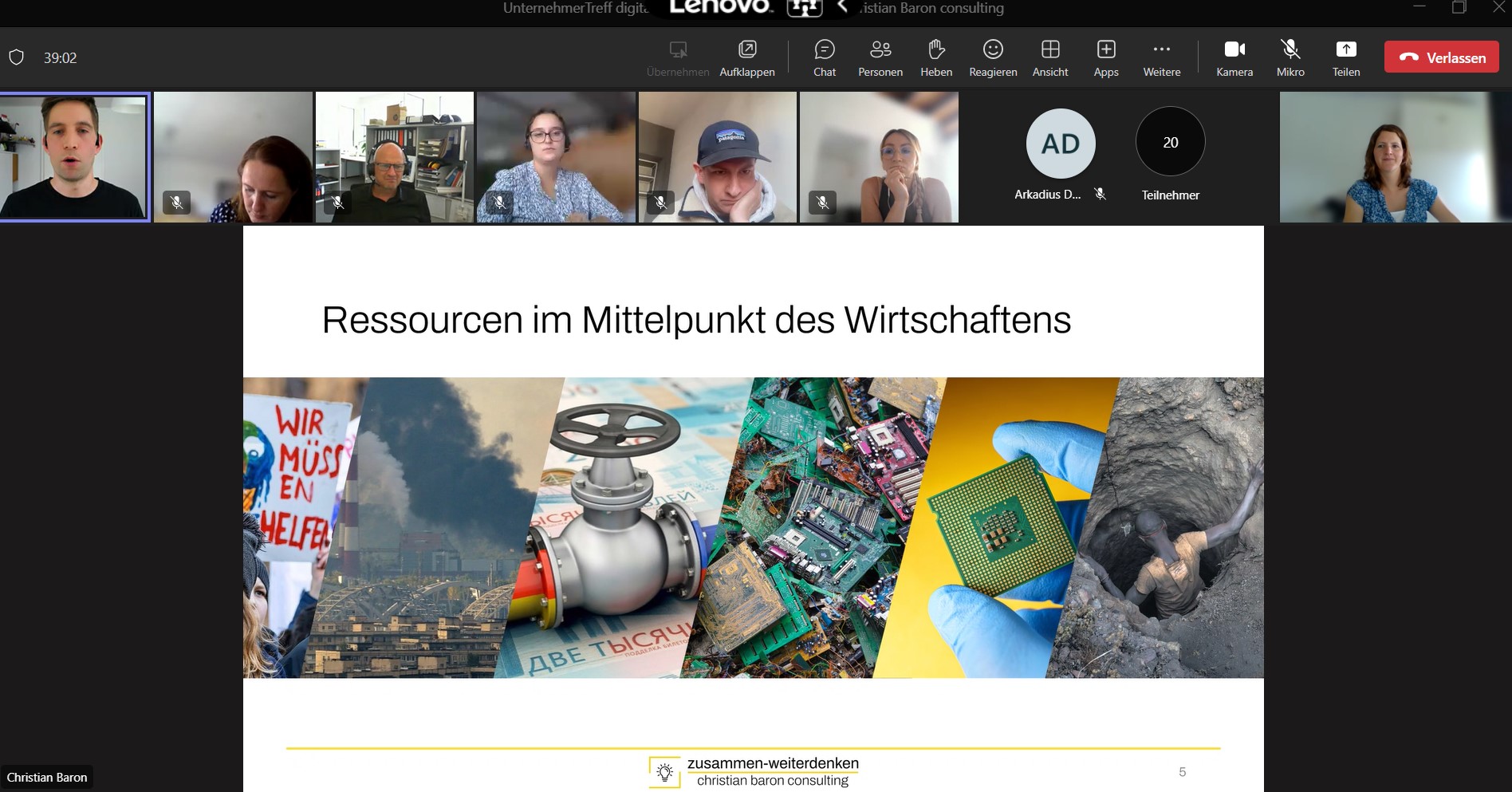1512x792 pixels.
Task: Show the Personen participant list
Action: (x=880, y=58)
